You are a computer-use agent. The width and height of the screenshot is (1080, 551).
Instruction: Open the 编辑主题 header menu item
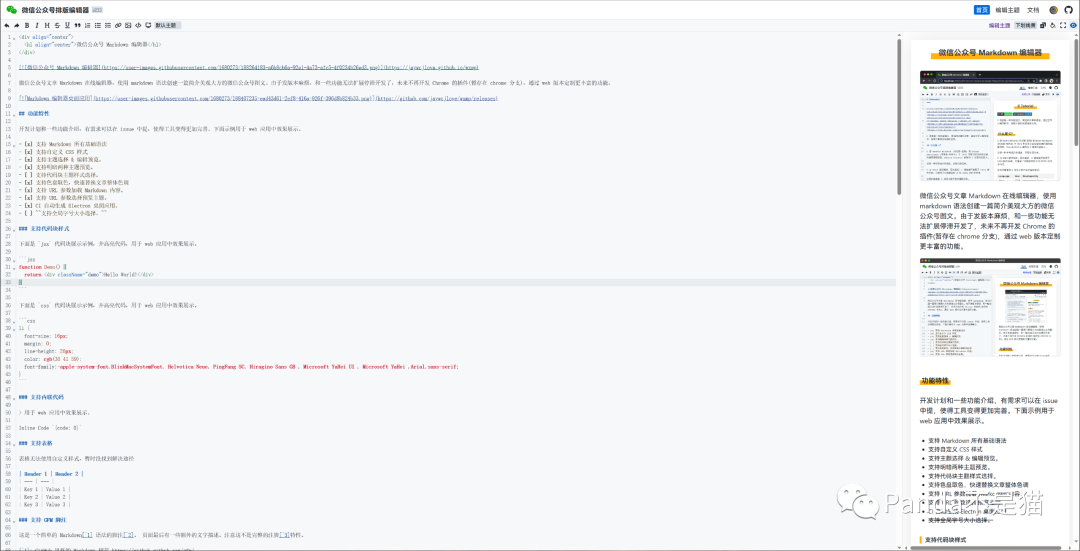1008,10
